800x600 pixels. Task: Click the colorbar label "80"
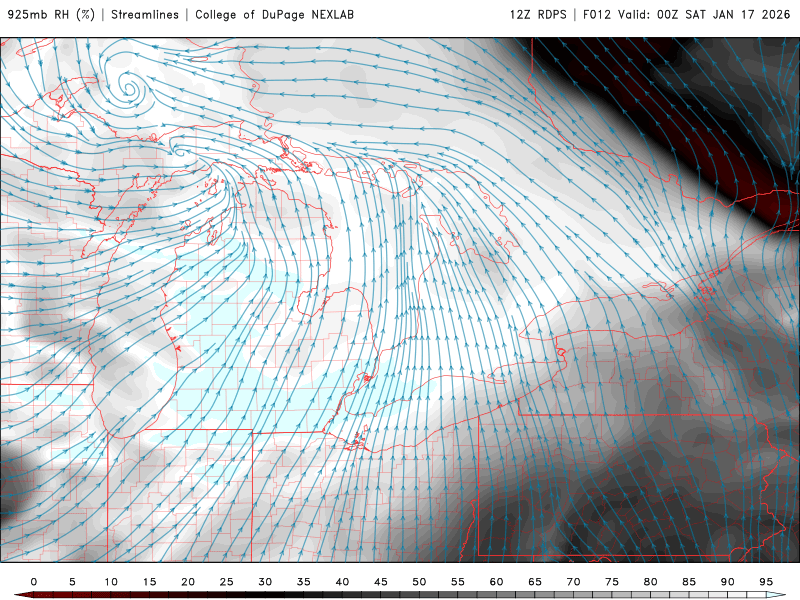651,582
